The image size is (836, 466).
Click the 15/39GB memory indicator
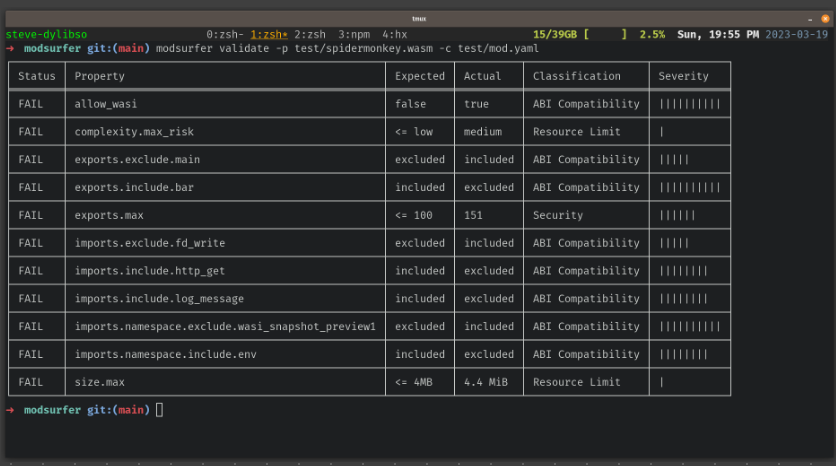click(x=558, y=34)
